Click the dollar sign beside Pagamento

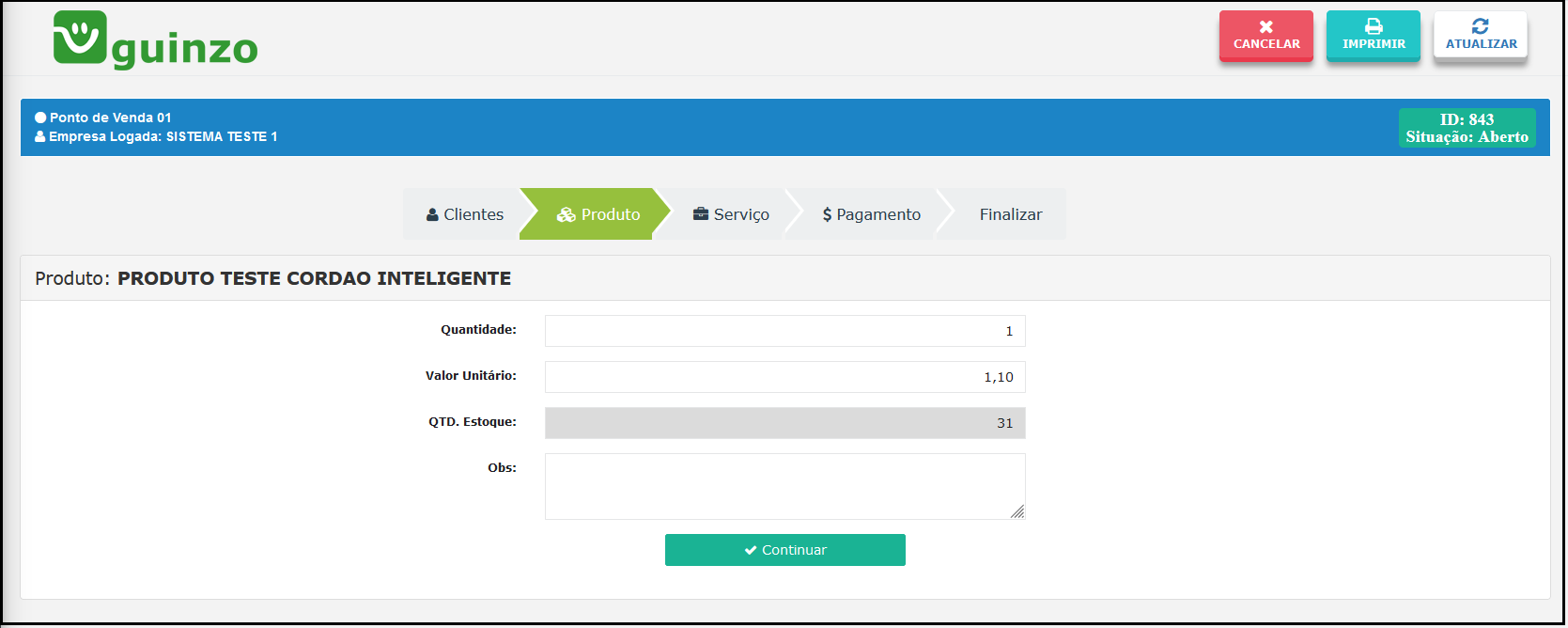[827, 215]
